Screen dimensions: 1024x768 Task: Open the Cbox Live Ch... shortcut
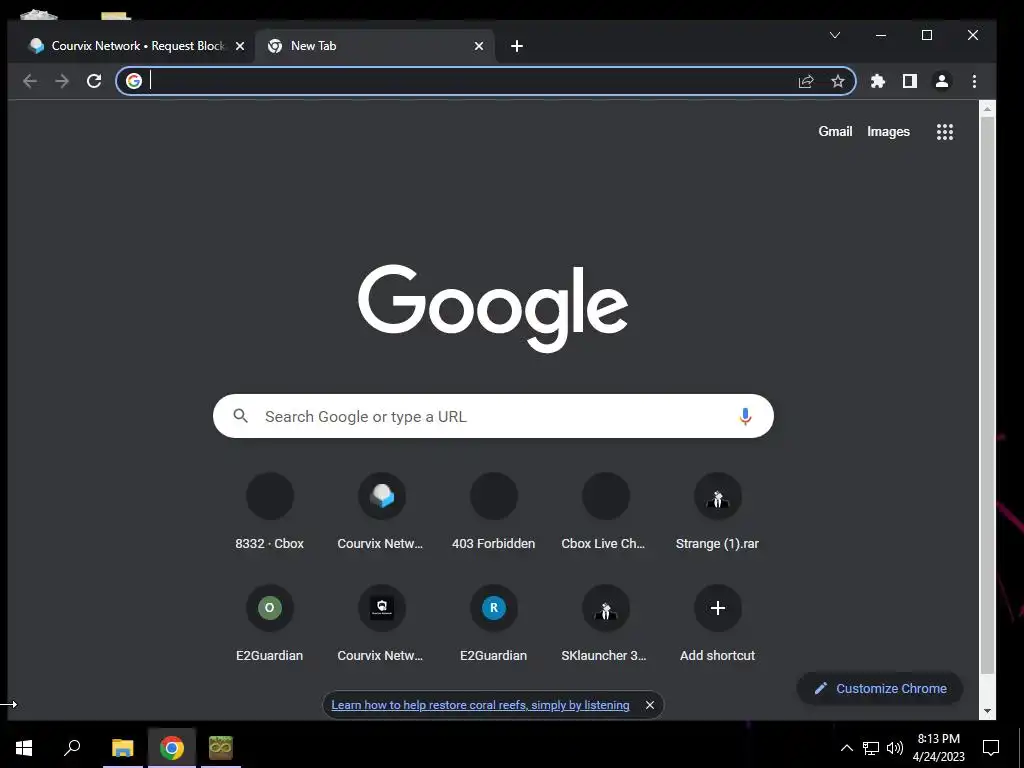point(605,513)
